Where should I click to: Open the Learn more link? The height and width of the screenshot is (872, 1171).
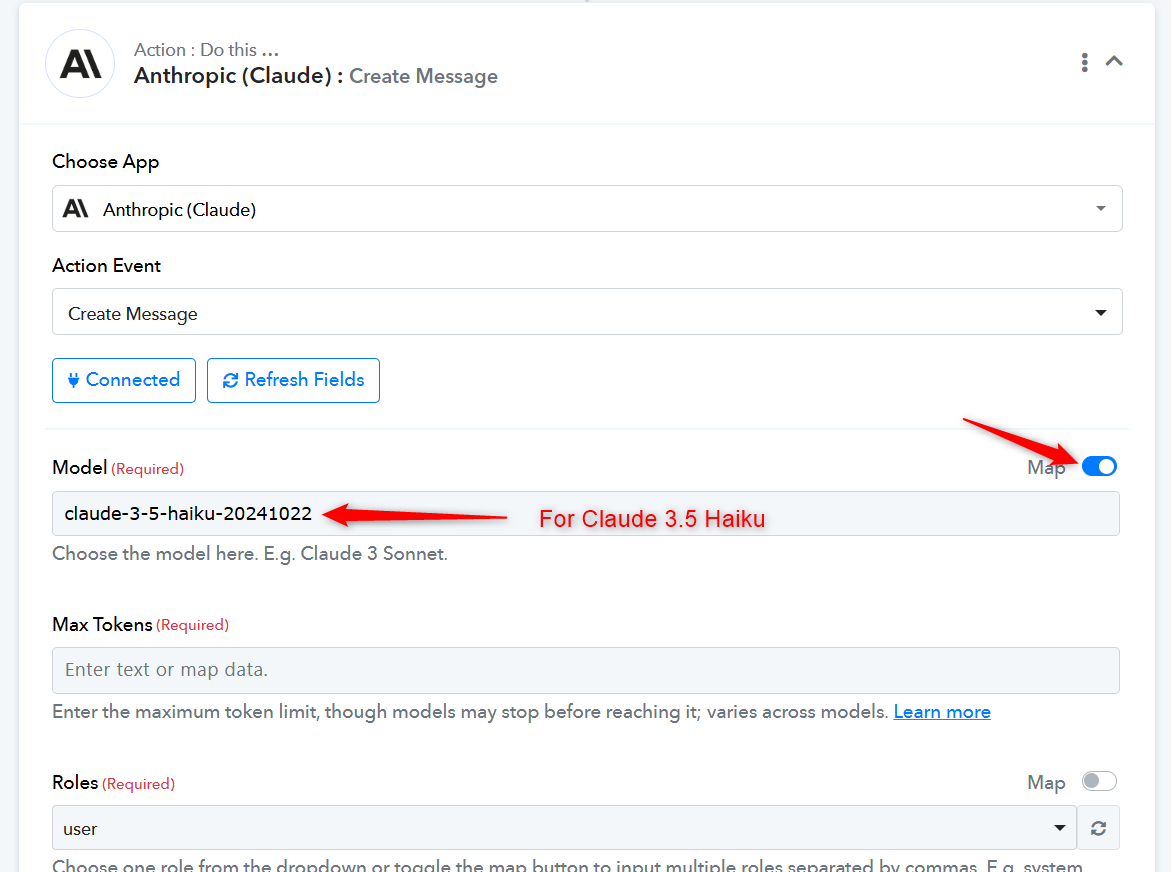(942, 712)
